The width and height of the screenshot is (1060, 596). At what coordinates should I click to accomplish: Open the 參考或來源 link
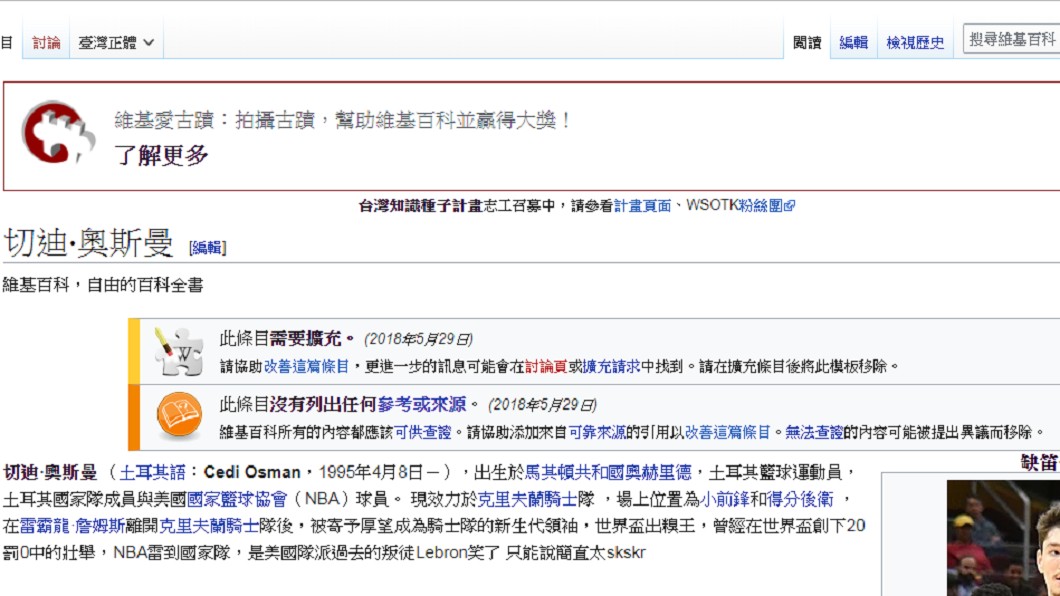pos(422,404)
